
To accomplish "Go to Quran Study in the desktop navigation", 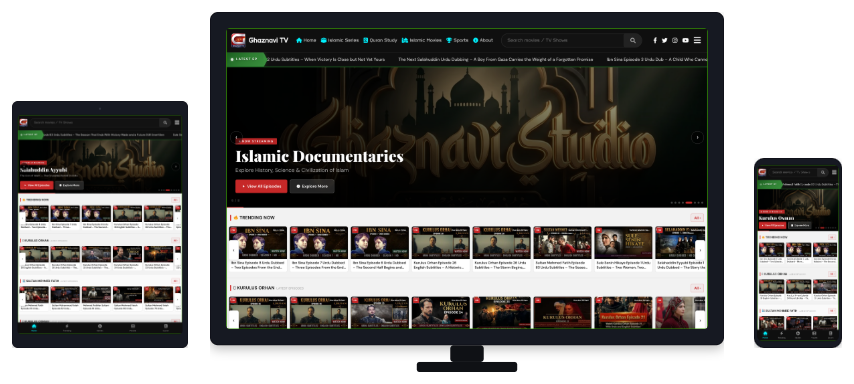I will point(380,40).
